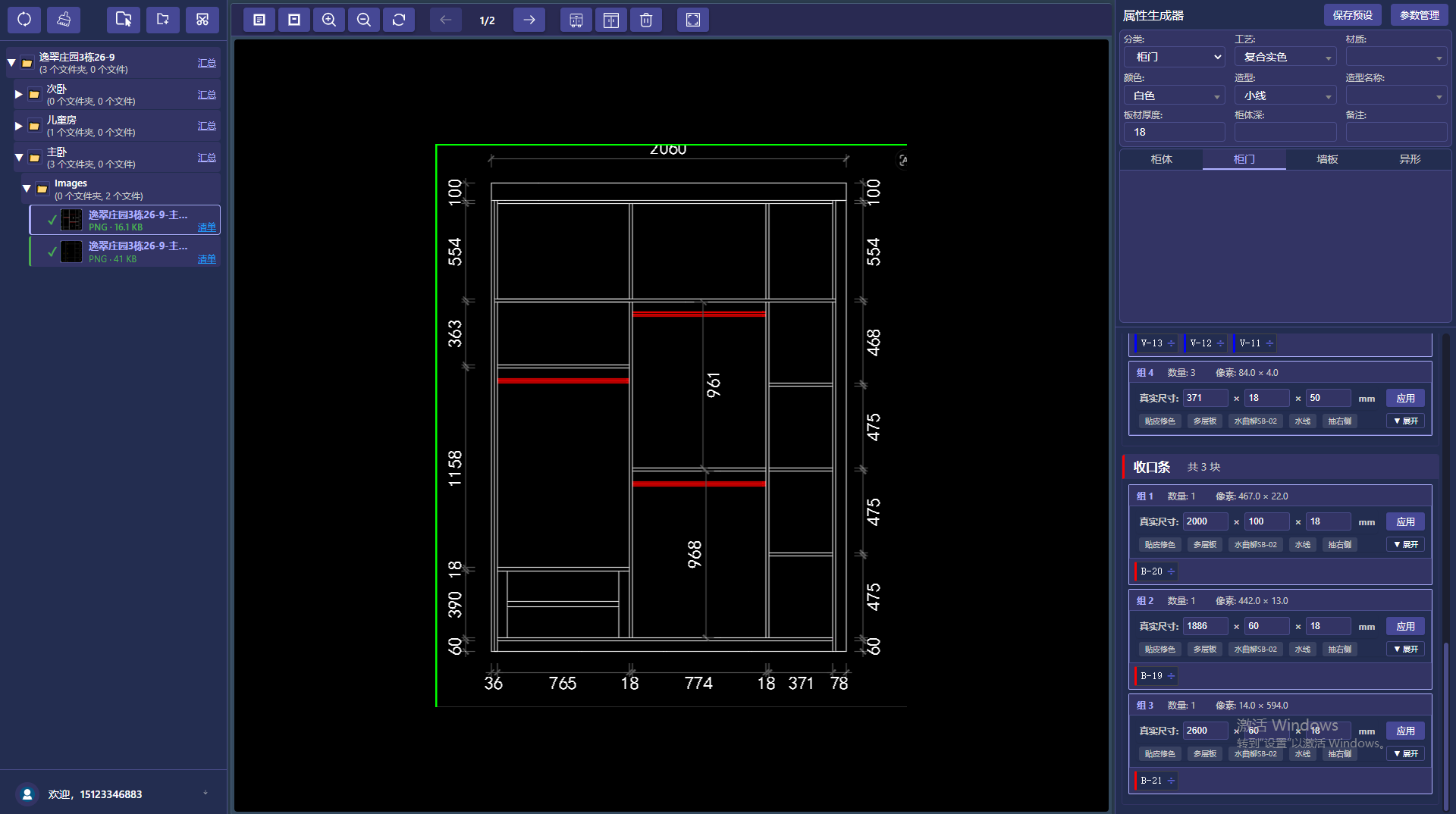
Task: Open the 造型 dropdown showing 小线
Action: click(x=1285, y=95)
